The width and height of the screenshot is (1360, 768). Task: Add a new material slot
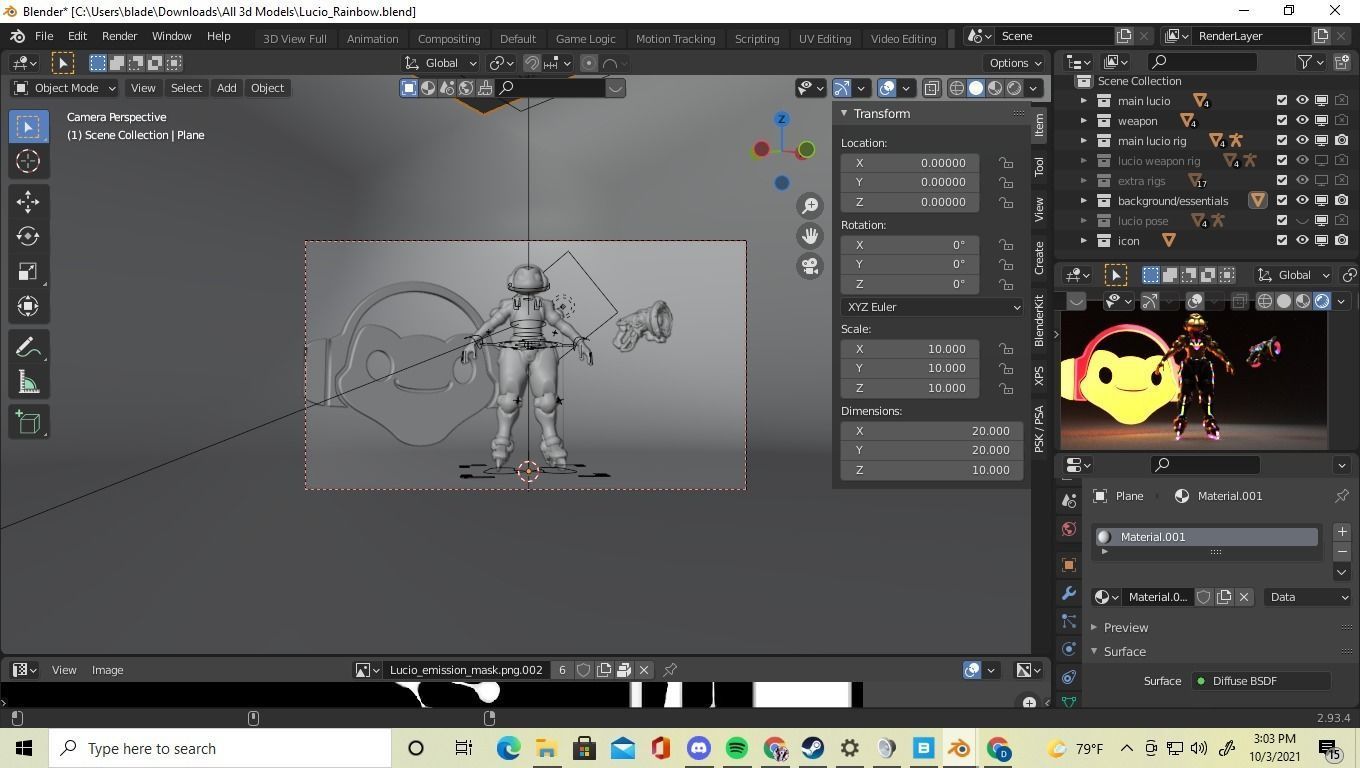(1342, 532)
